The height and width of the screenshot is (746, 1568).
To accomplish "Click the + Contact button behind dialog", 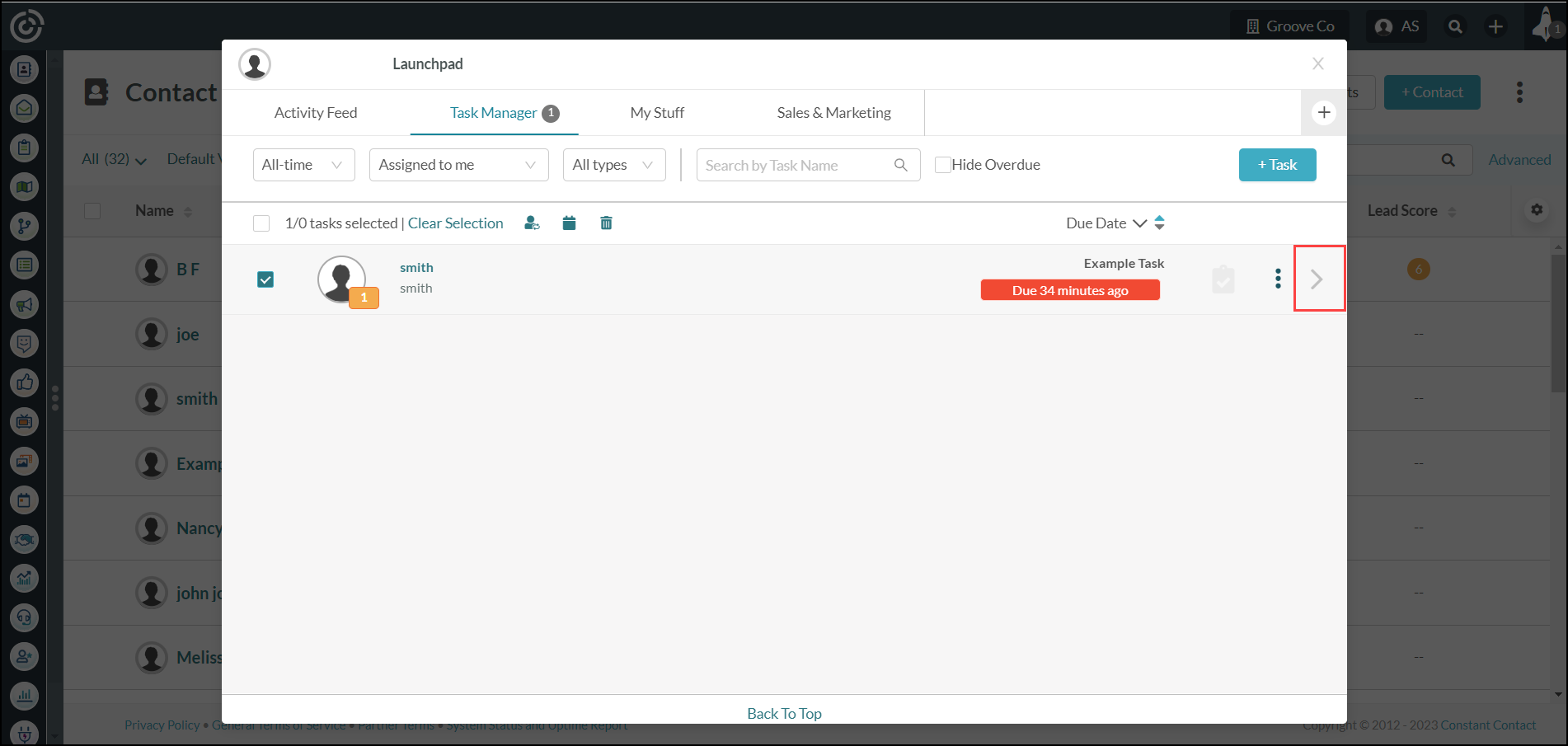I will point(1432,92).
